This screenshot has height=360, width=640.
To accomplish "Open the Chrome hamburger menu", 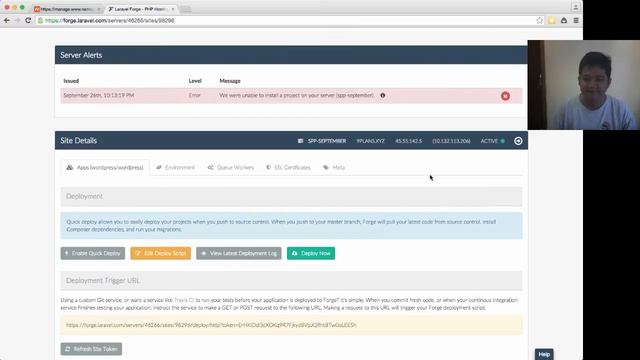I will click(576, 20).
